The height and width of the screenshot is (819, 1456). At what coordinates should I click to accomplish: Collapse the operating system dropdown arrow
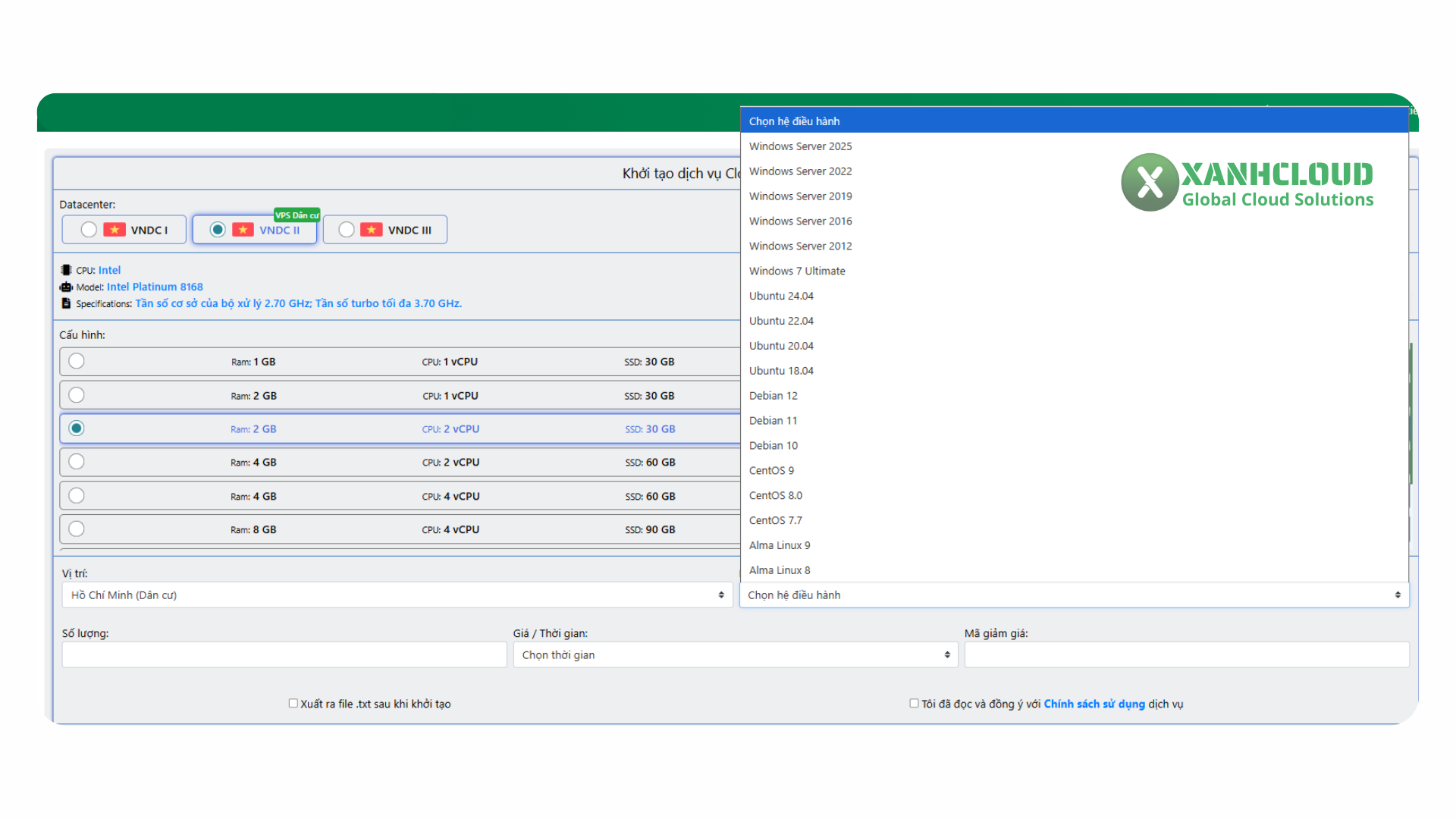pyautogui.click(x=1397, y=595)
